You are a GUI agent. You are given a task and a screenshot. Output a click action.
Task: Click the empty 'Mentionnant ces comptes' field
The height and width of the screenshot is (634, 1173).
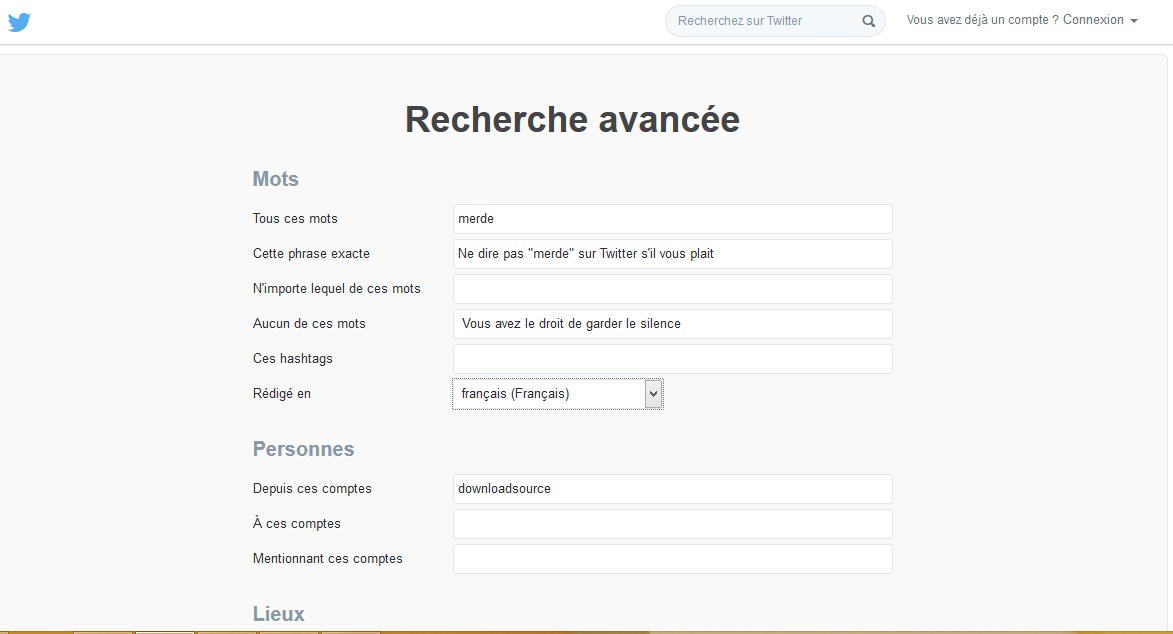(x=673, y=559)
